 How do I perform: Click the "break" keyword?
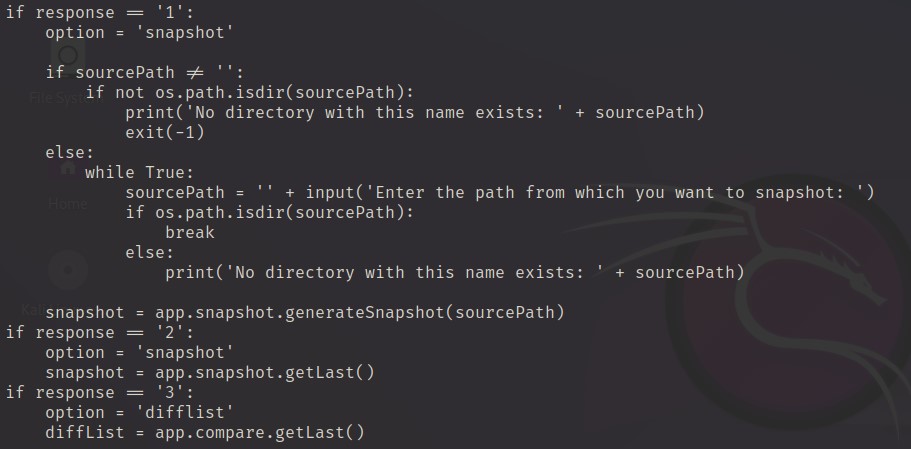pos(190,233)
